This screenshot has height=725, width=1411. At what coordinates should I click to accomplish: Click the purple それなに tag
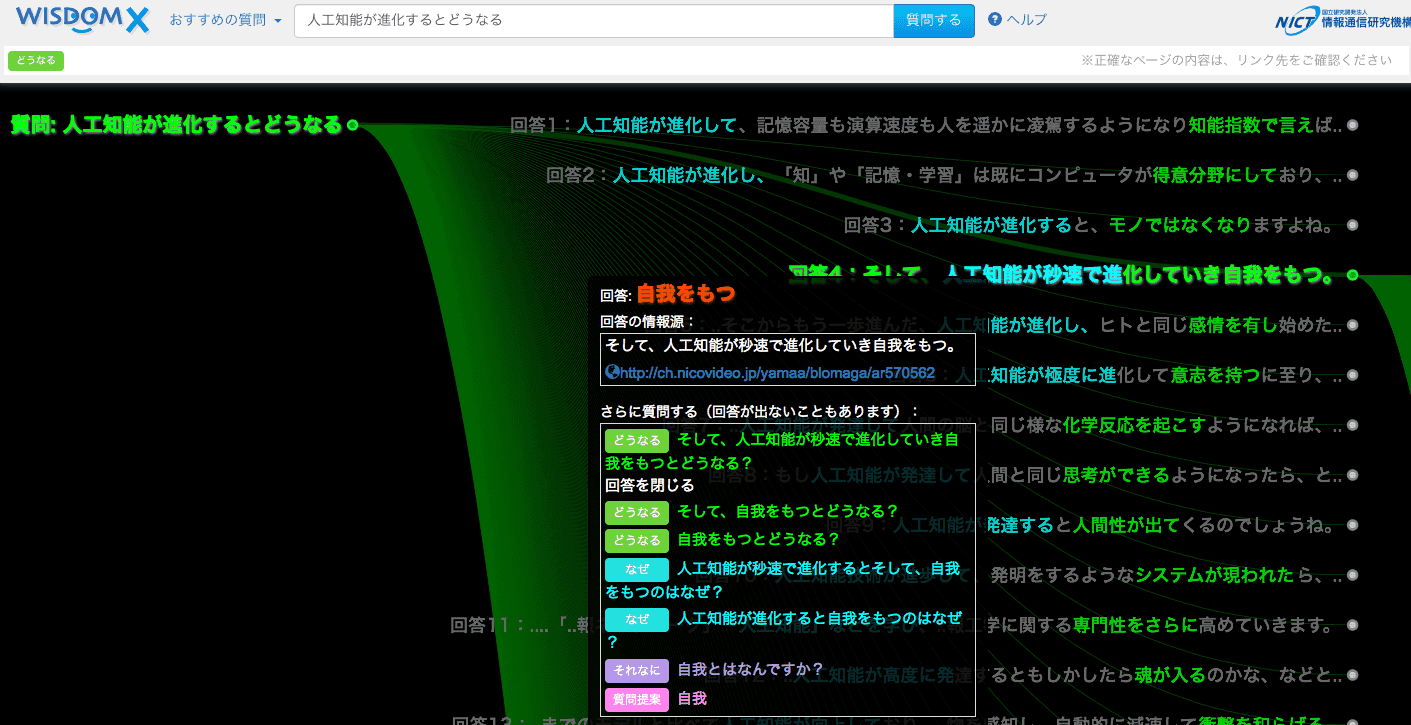point(636,670)
